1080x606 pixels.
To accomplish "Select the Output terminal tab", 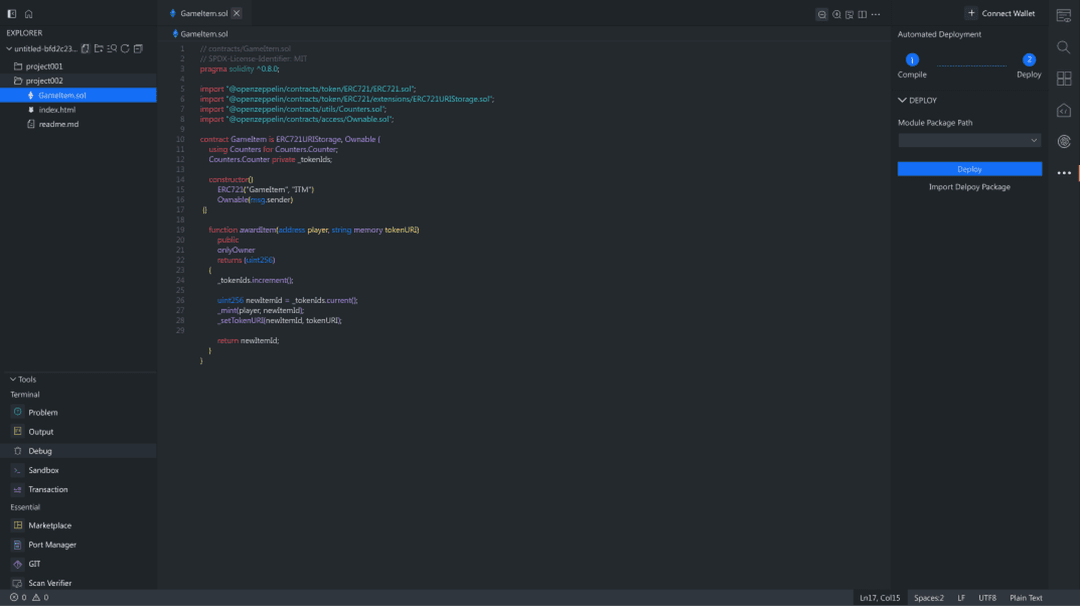I will 39,431.
